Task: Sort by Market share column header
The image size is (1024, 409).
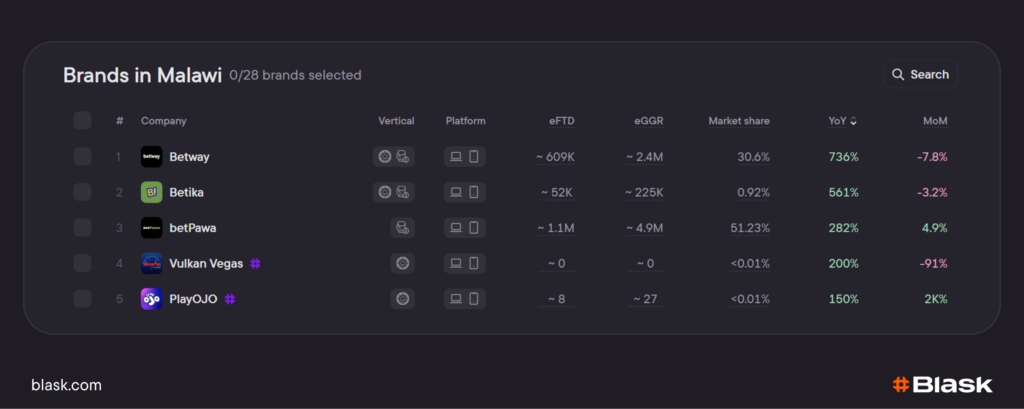Action: [739, 121]
